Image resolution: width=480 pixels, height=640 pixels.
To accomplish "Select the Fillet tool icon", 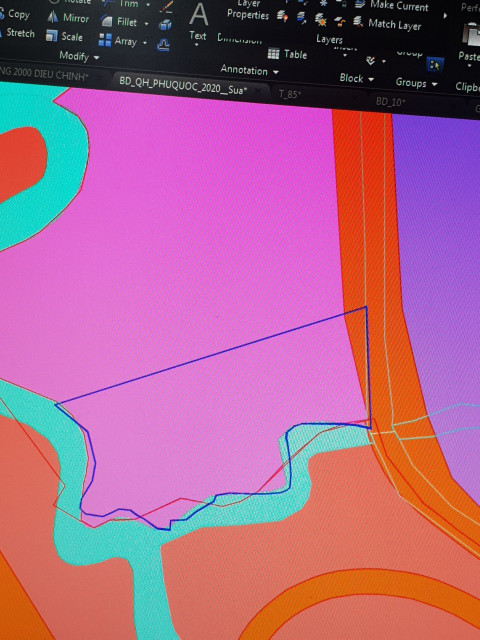I will point(107,21).
